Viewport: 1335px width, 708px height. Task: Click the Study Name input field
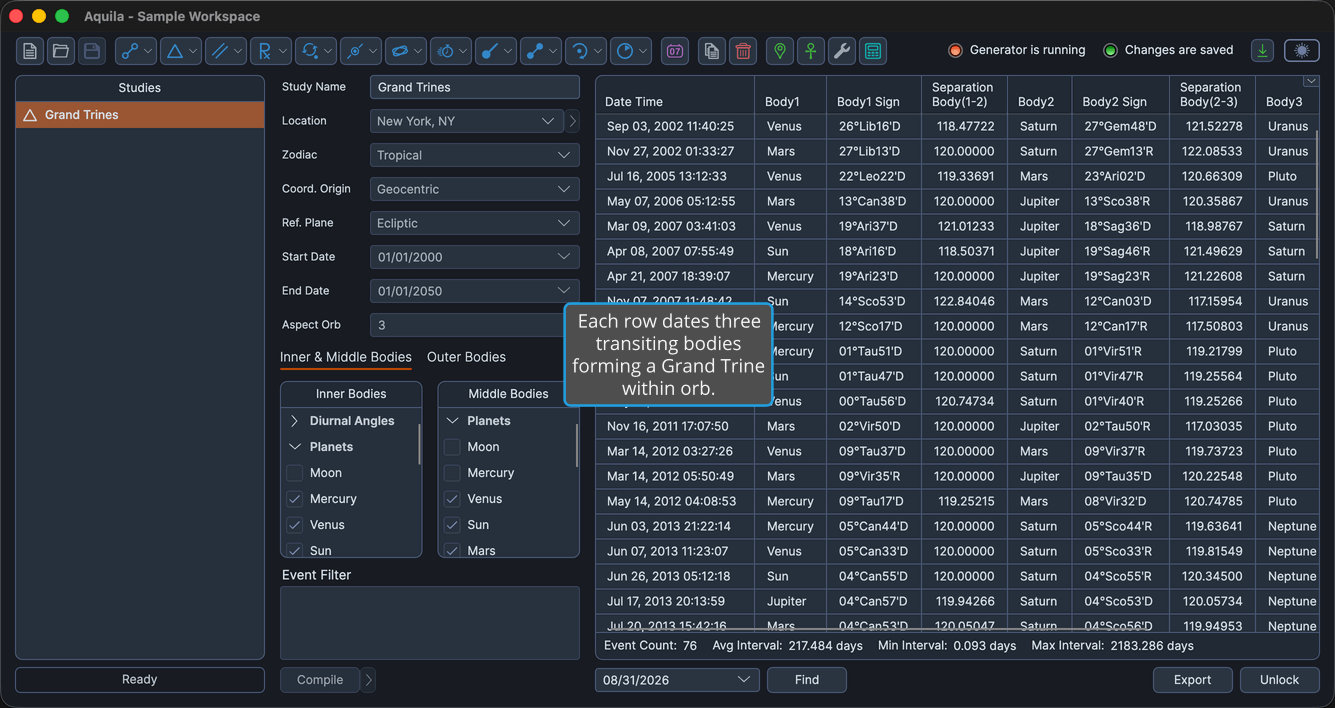point(475,87)
